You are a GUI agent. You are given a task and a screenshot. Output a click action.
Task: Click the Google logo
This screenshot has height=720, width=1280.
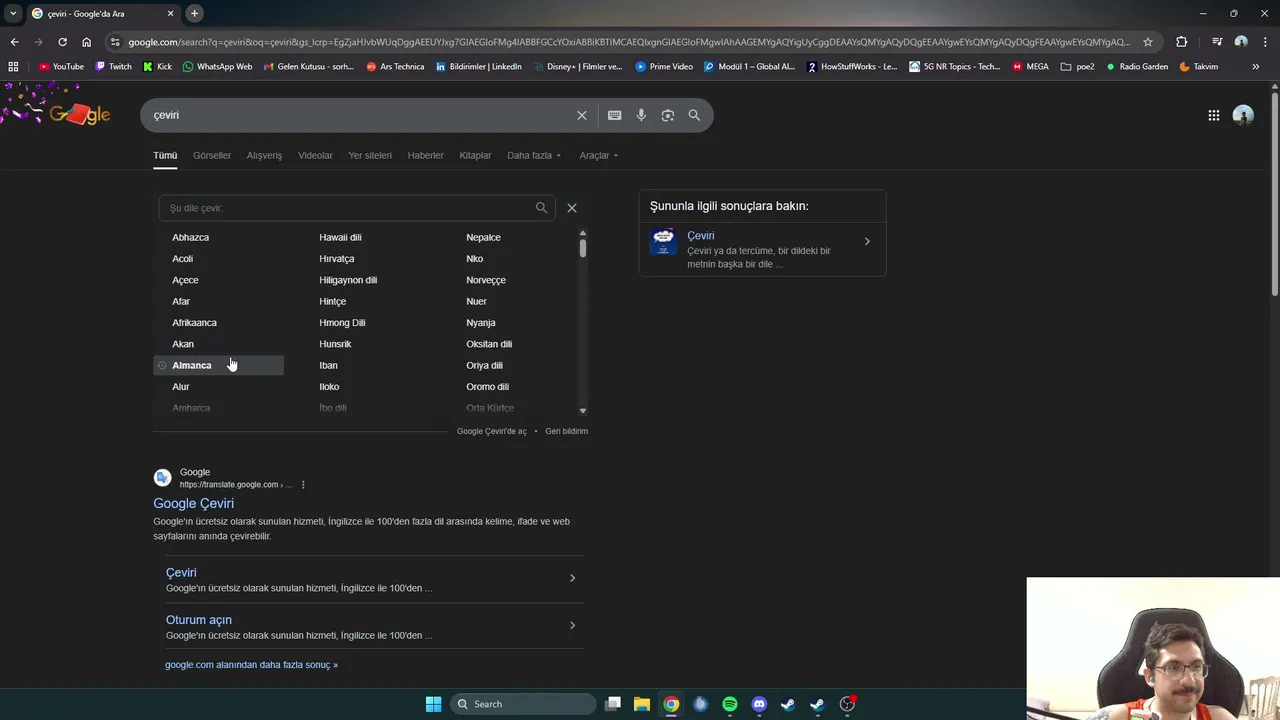[80, 114]
